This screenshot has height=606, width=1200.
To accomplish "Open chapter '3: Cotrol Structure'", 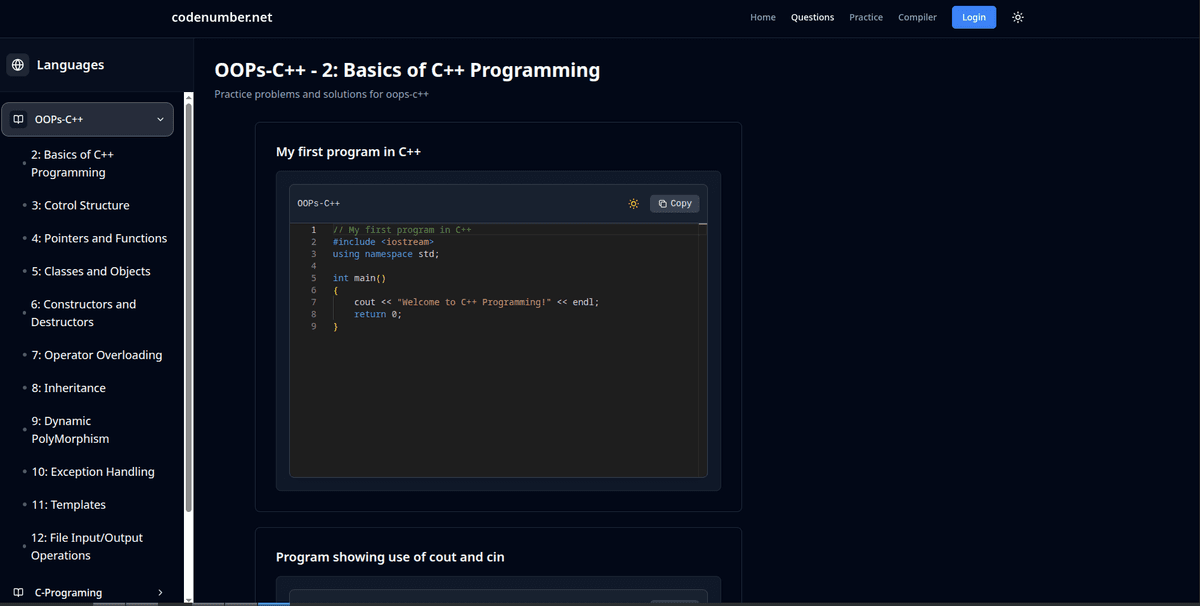I will tap(80, 205).
